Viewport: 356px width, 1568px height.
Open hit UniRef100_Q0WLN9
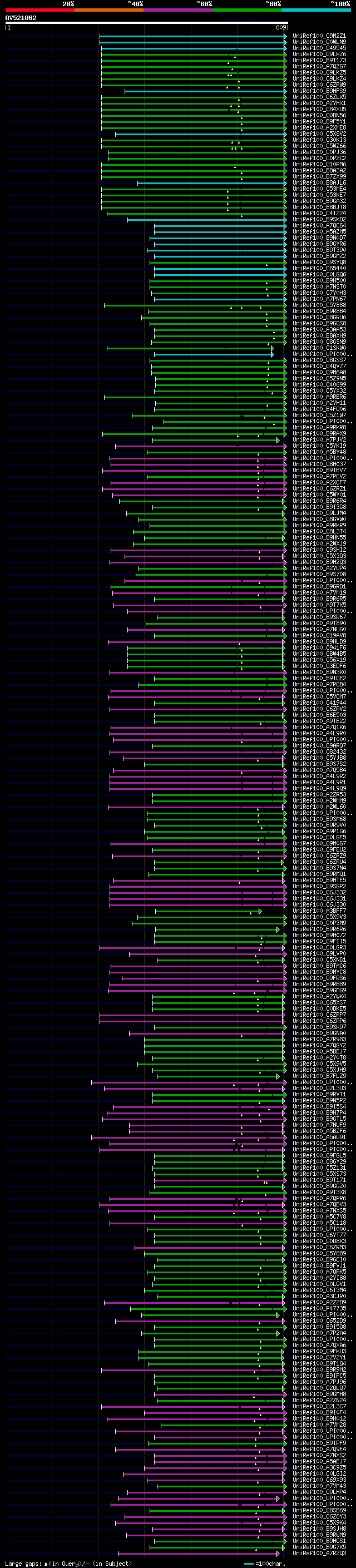click(x=319, y=42)
